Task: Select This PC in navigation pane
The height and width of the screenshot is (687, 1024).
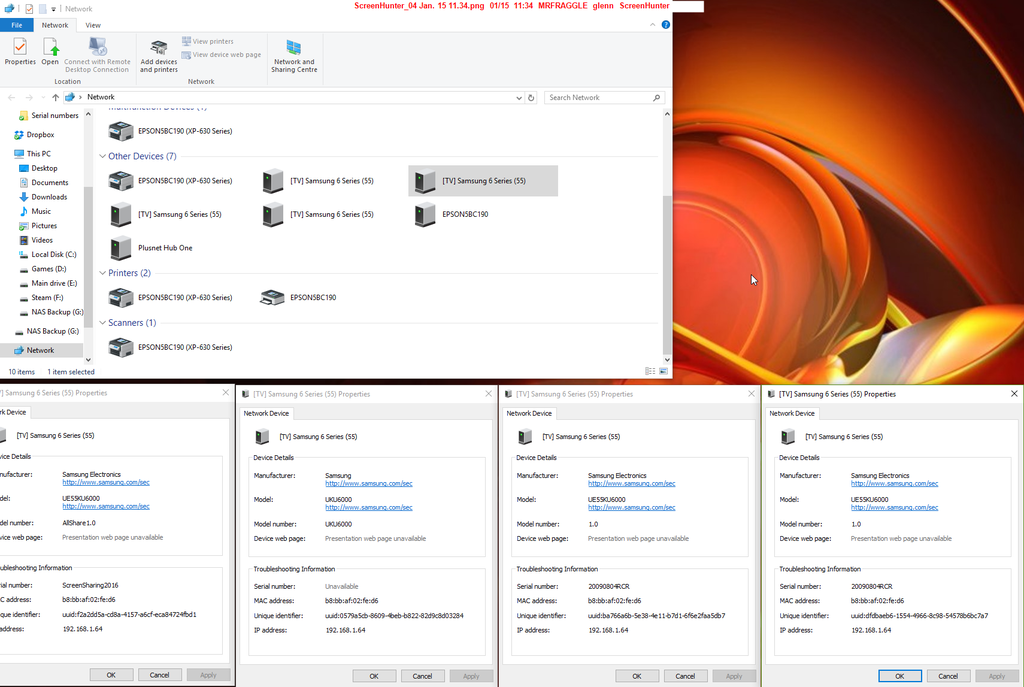Action: [32, 154]
